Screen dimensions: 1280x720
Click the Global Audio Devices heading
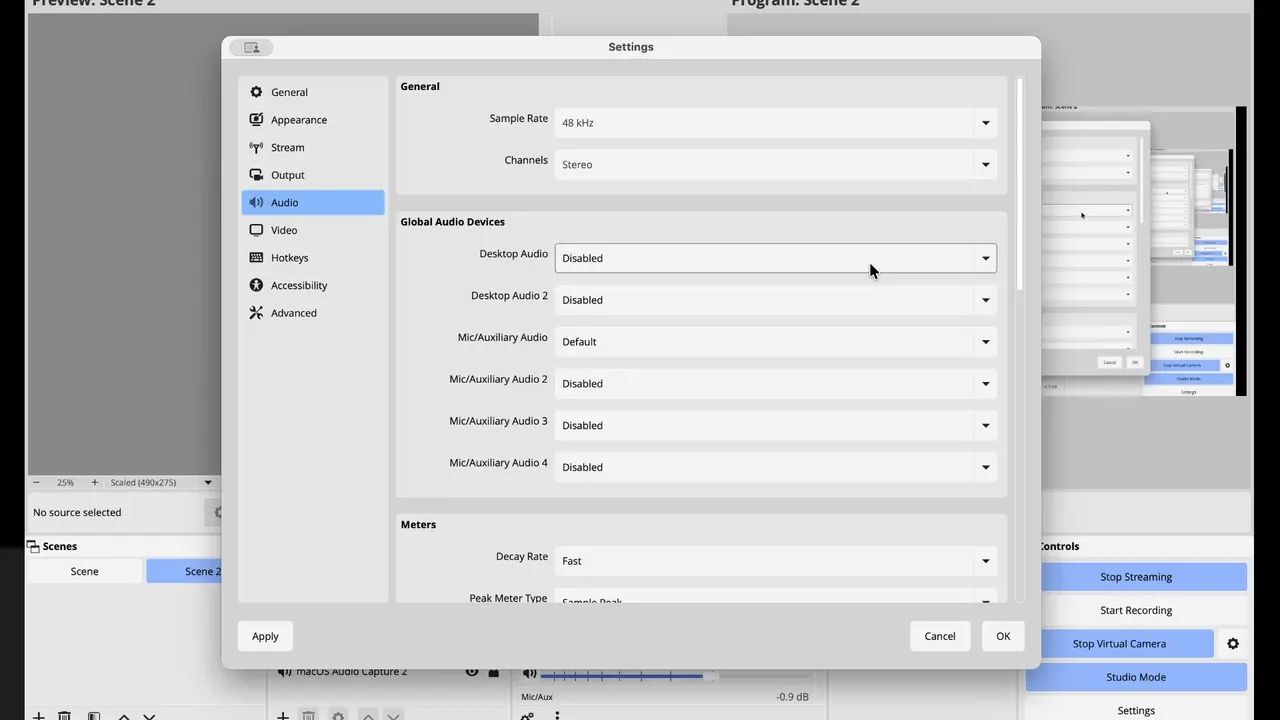pyautogui.click(x=453, y=222)
